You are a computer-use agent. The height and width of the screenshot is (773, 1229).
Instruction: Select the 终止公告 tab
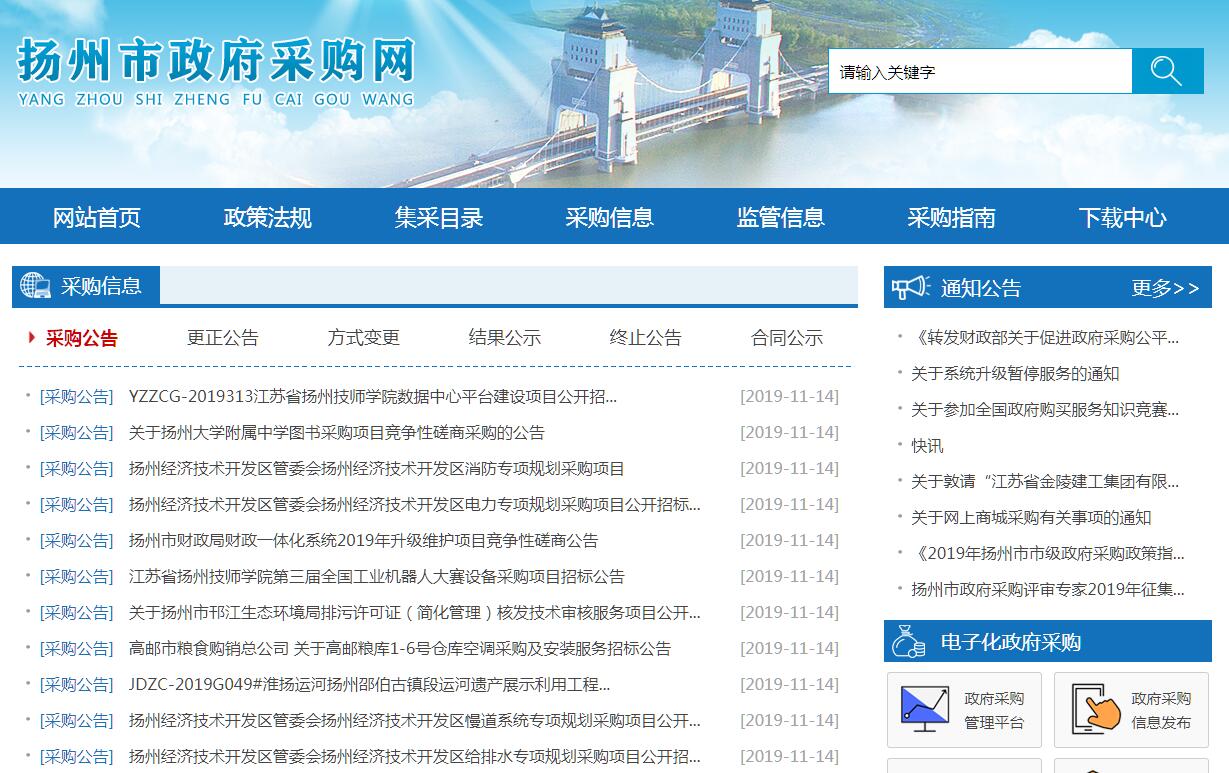645,338
